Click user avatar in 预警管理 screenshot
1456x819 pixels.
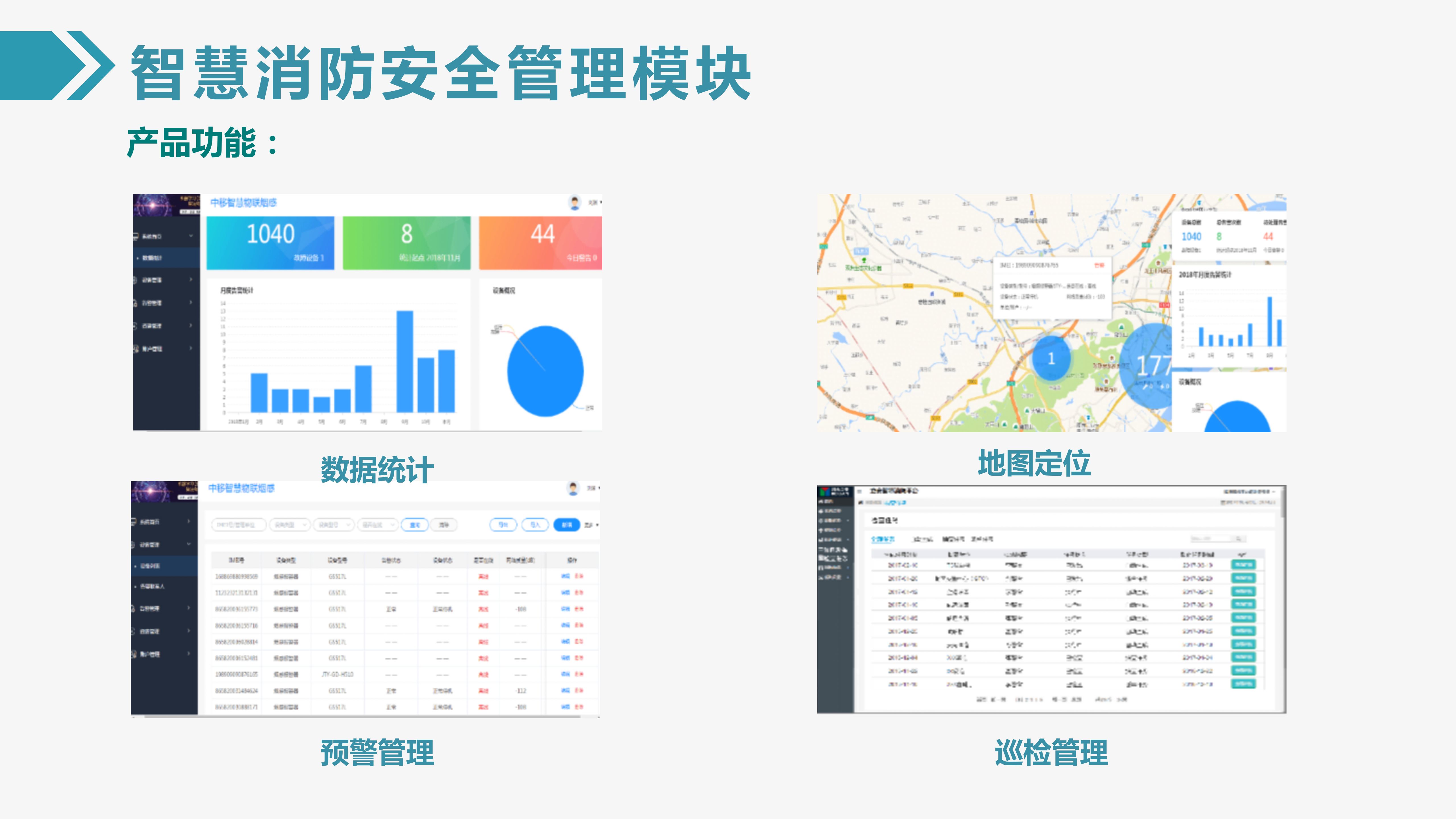pyautogui.click(x=572, y=488)
